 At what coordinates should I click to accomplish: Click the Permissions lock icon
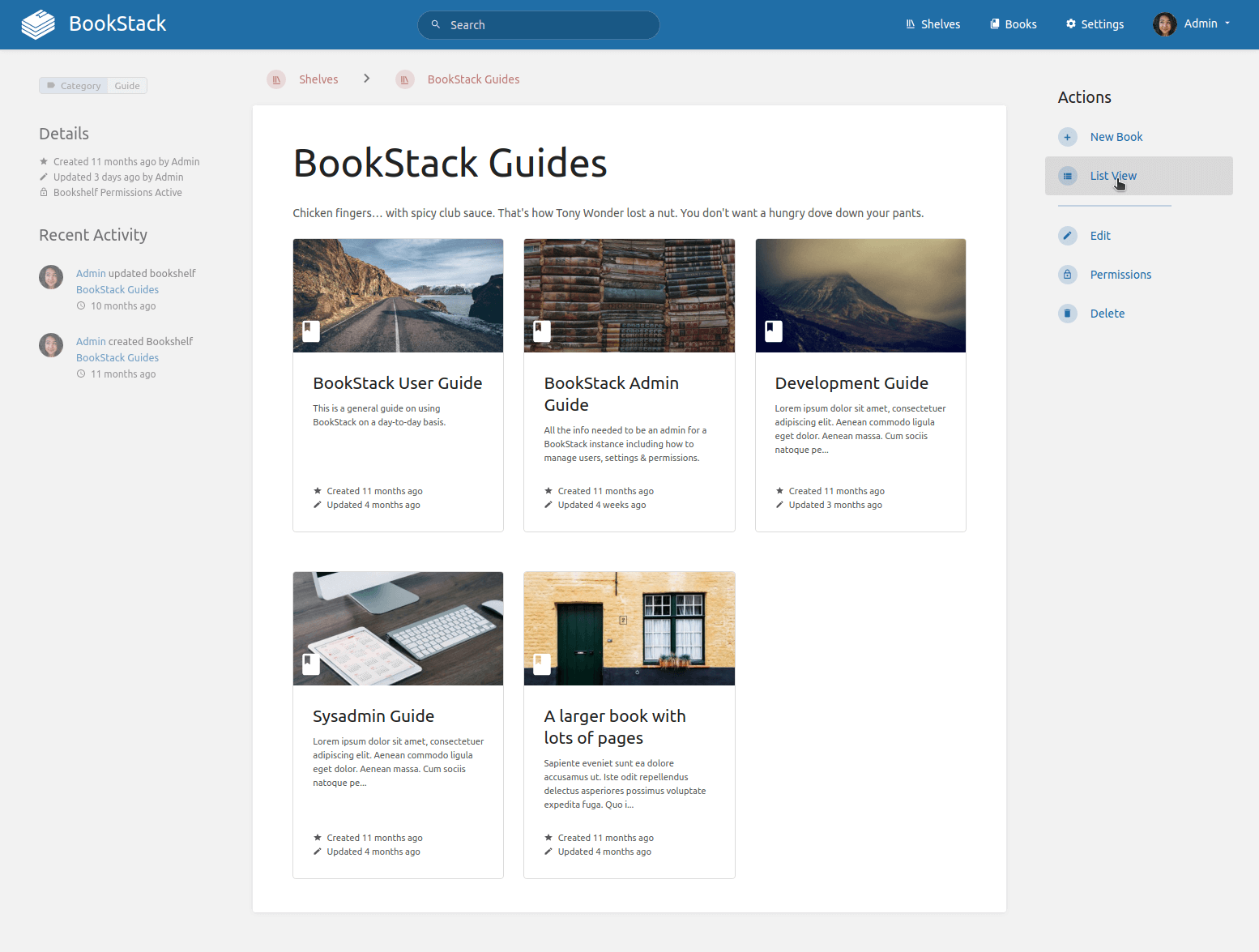(x=1068, y=275)
